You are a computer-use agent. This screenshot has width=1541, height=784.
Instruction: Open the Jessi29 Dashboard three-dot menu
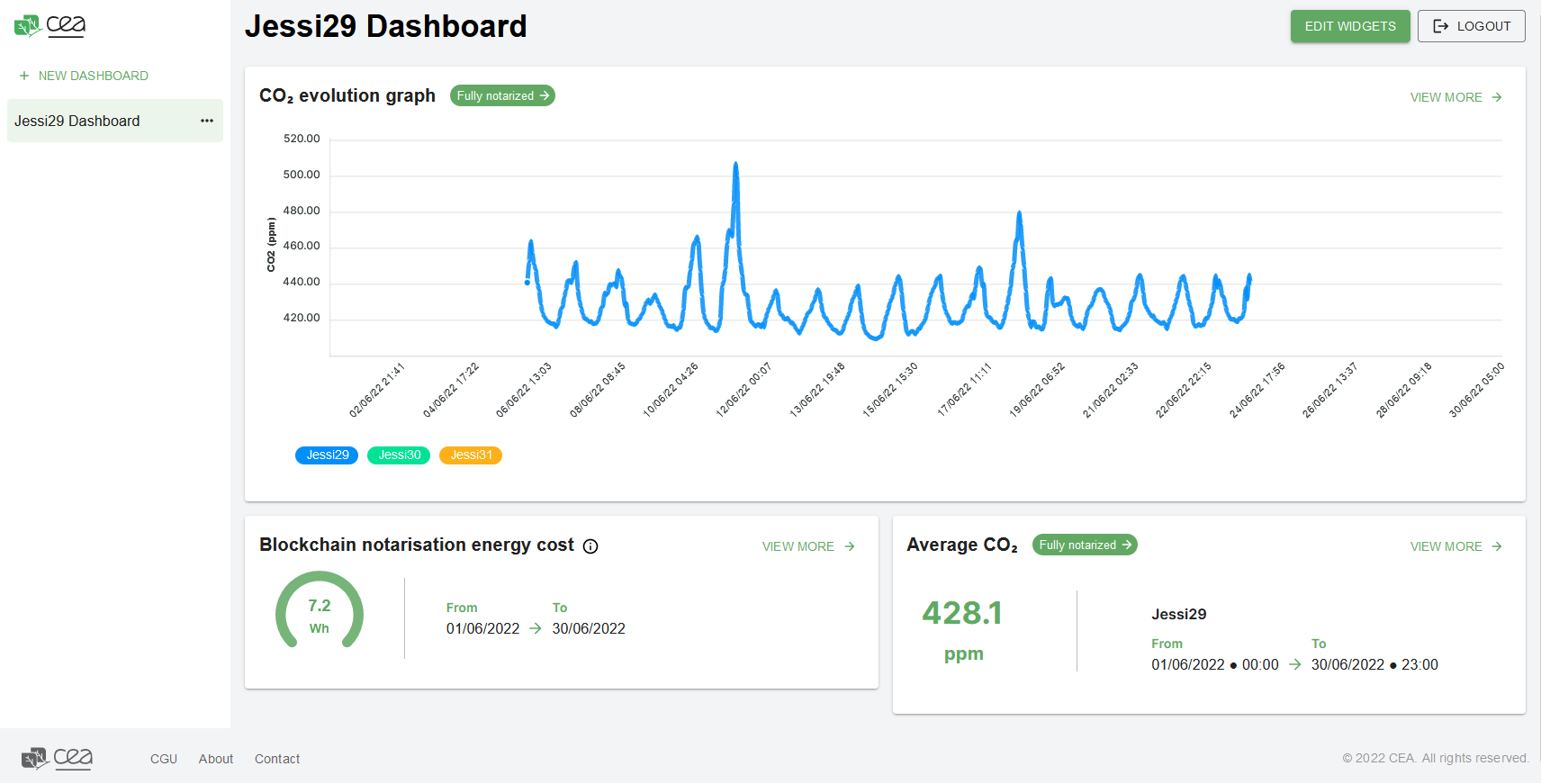point(207,121)
